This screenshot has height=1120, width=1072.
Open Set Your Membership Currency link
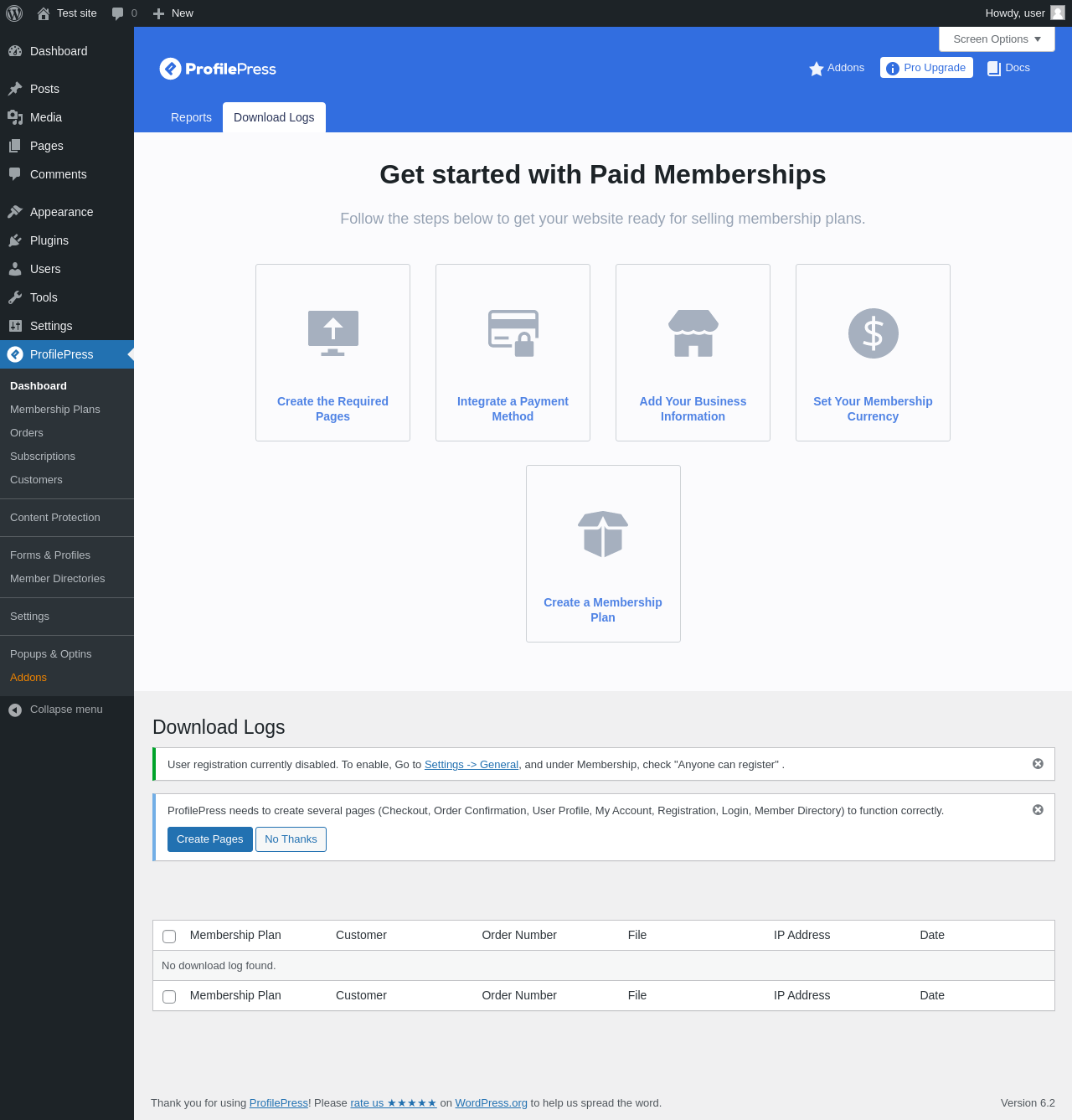click(x=873, y=409)
